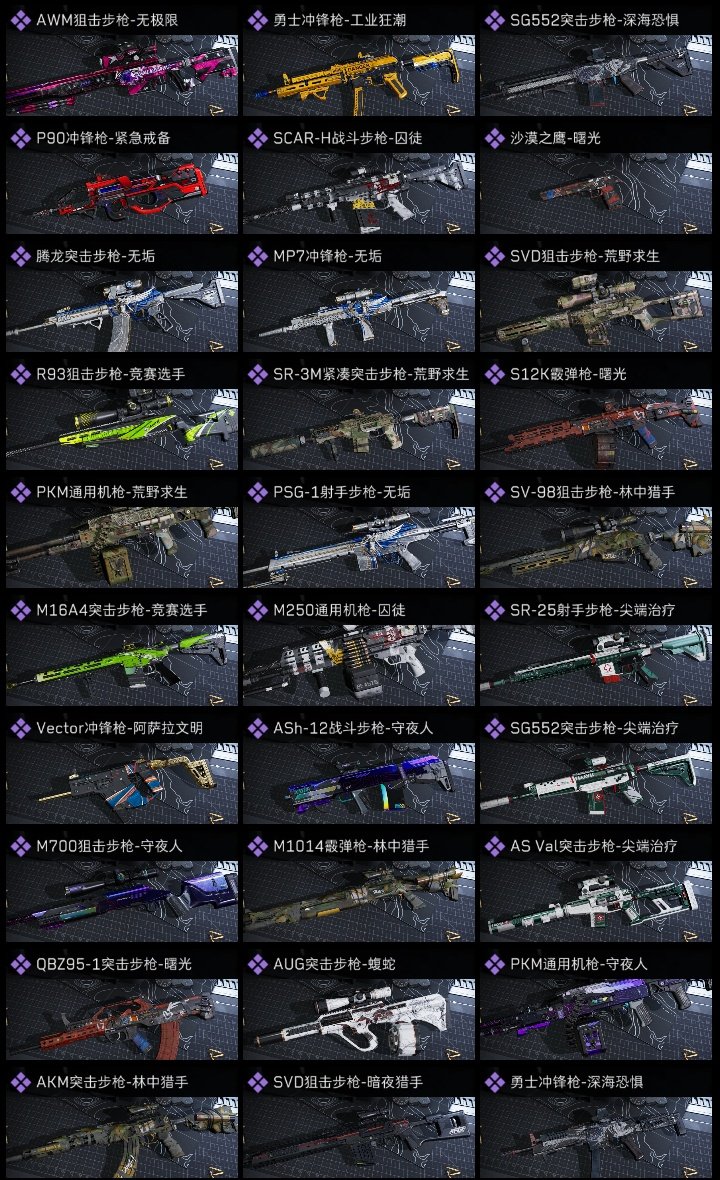
Task: Click the SG552突击步枪-深海恐惧 title
Action: [x=594, y=20]
